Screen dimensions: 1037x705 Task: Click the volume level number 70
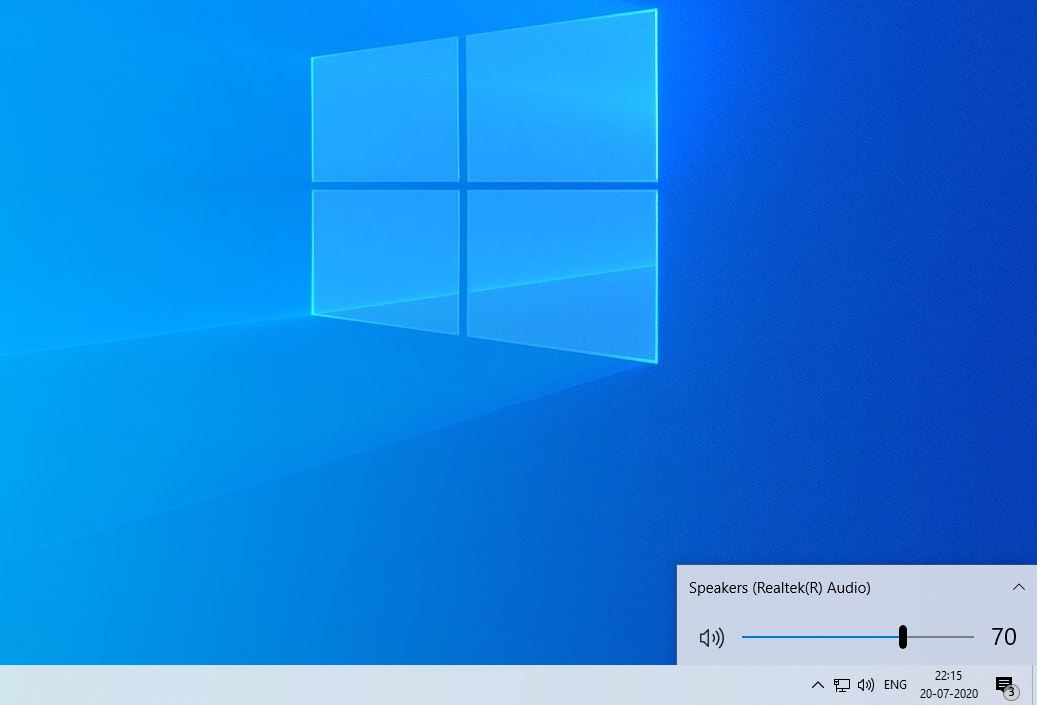[1003, 637]
